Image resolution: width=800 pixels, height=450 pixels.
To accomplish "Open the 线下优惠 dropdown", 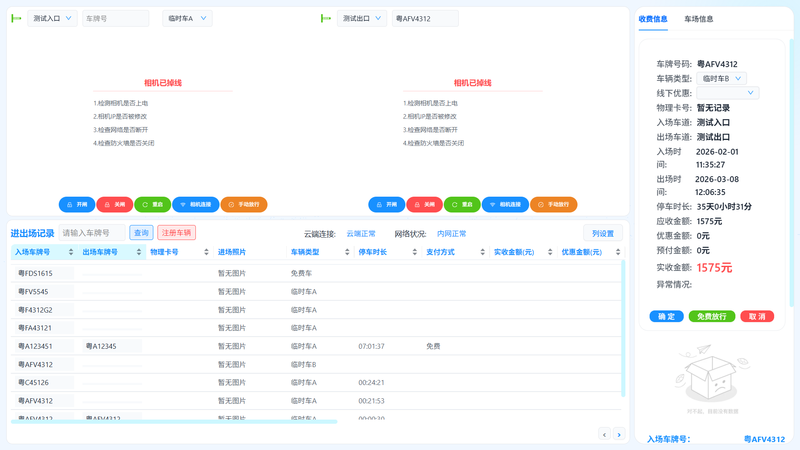I will tap(728, 93).
